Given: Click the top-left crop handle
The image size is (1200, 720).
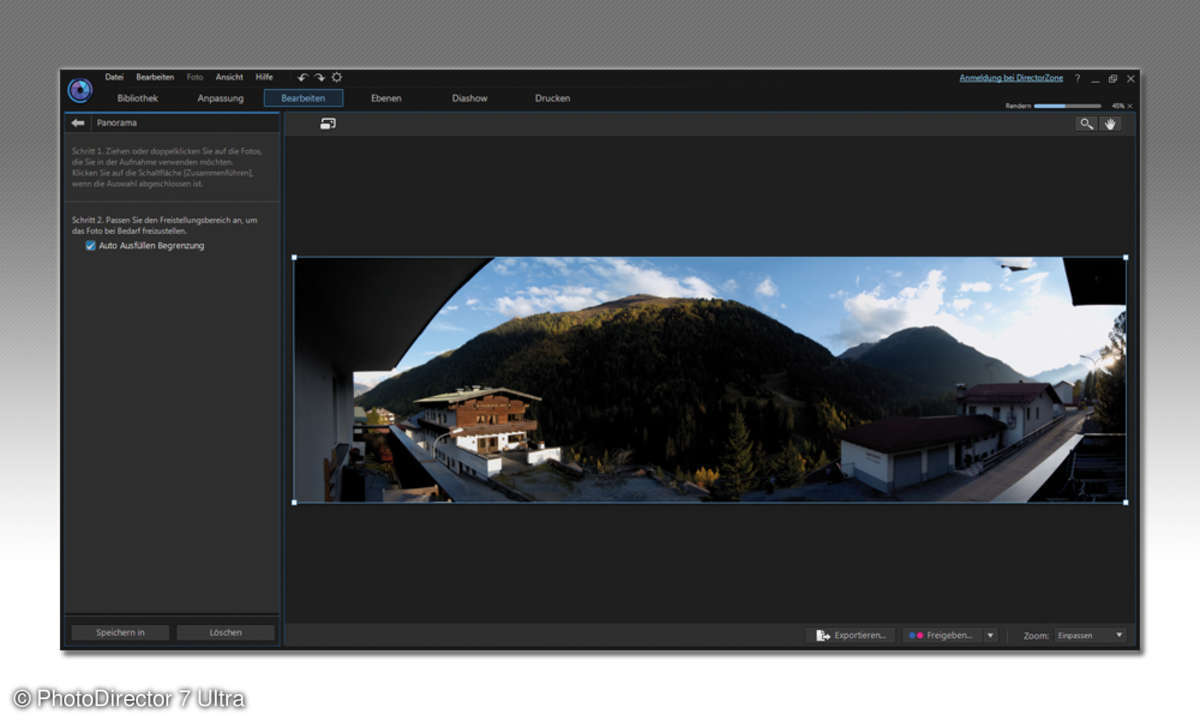Looking at the screenshot, I should [x=294, y=258].
